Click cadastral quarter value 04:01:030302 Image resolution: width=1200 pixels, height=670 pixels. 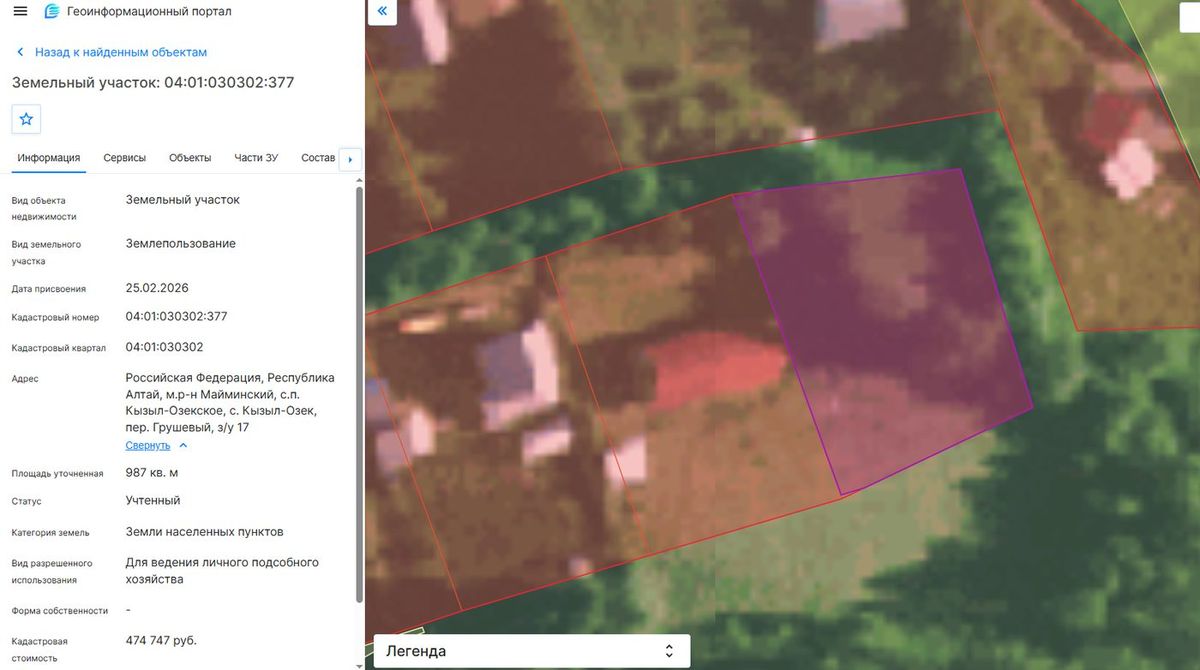[165, 347]
